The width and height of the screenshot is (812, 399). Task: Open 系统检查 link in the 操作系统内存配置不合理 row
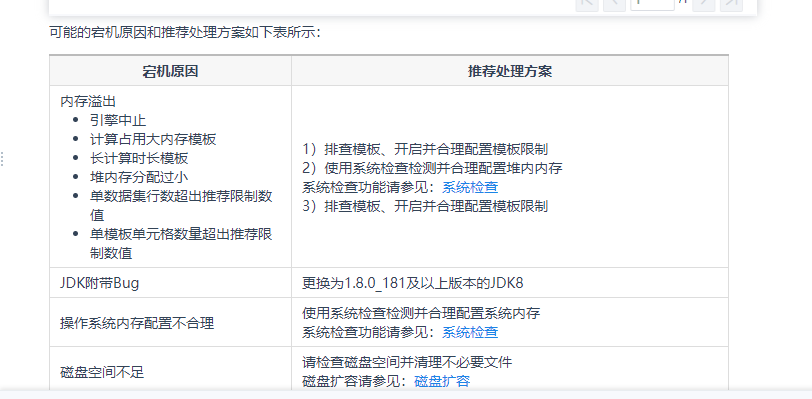click(x=470, y=332)
